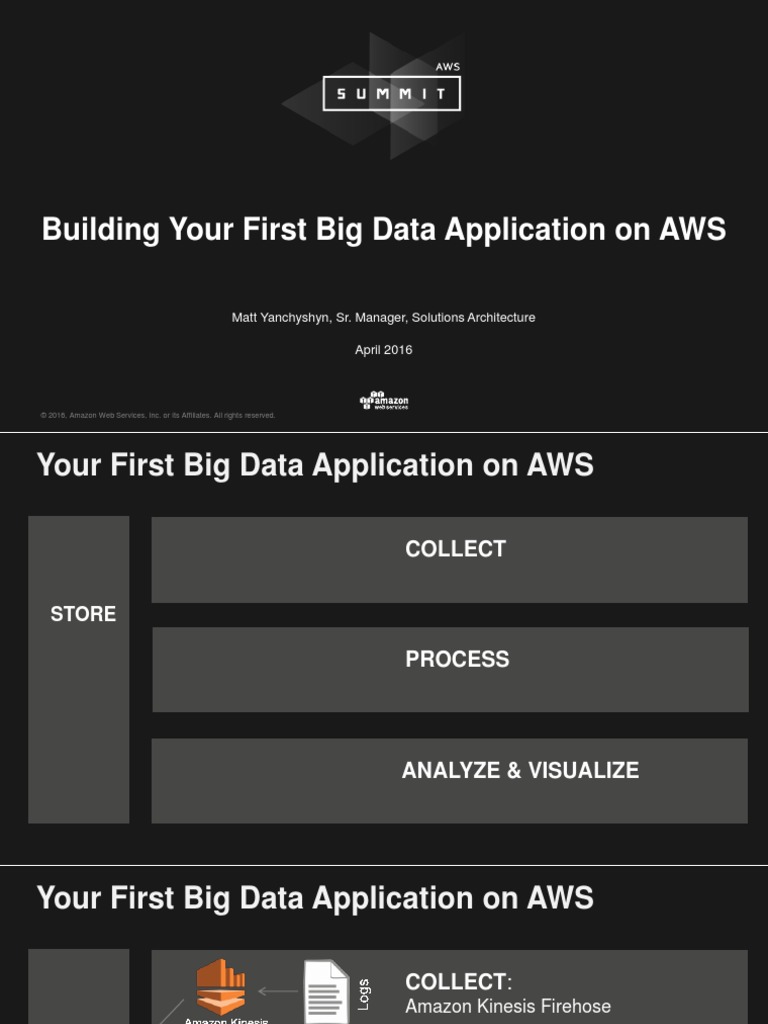Select the slide title Building Your First Big Data Application
768x1024 pixels.
pos(383,230)
